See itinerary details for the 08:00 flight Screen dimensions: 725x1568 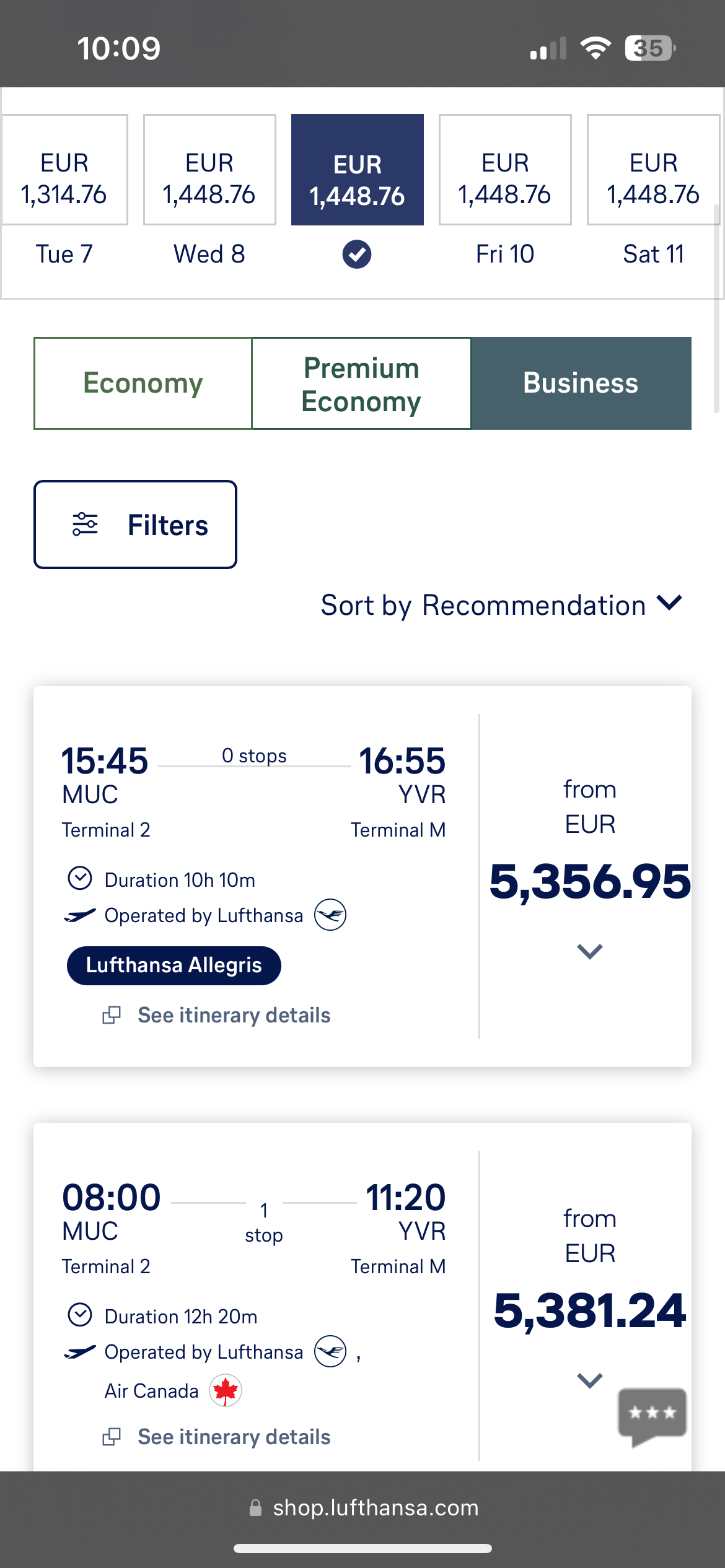[234, 1437]
